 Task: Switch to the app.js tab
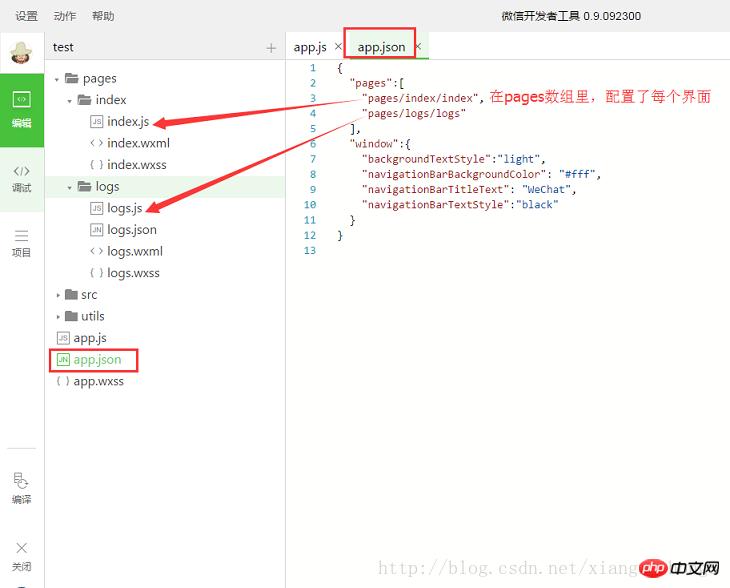pyautogui.click(x=310, y=47)
